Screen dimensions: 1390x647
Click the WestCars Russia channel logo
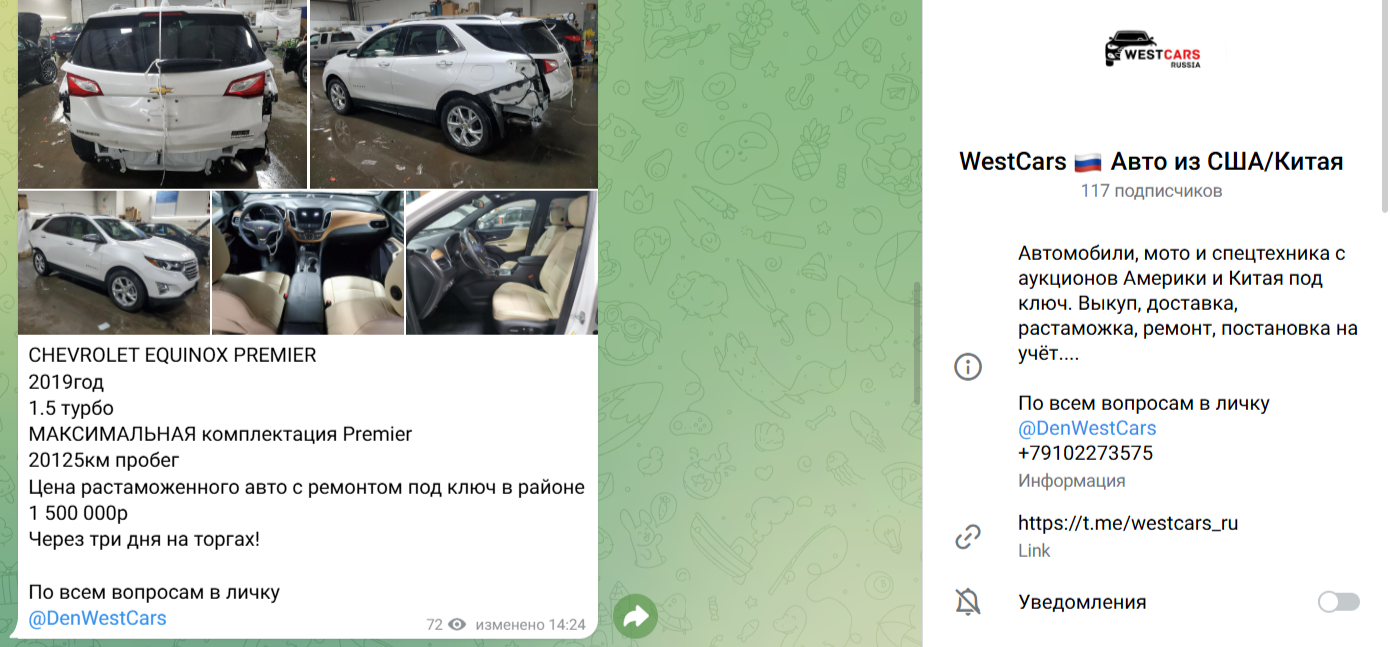[x=1151, y=50]
